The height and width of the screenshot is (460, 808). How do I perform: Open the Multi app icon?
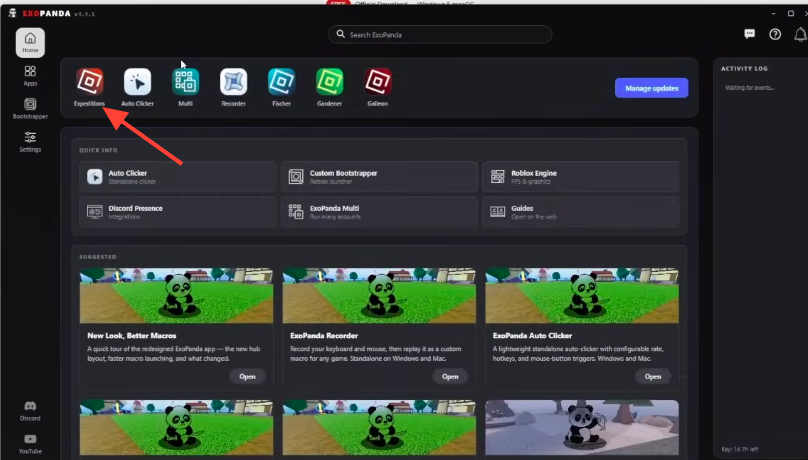(x=186, y=82)
